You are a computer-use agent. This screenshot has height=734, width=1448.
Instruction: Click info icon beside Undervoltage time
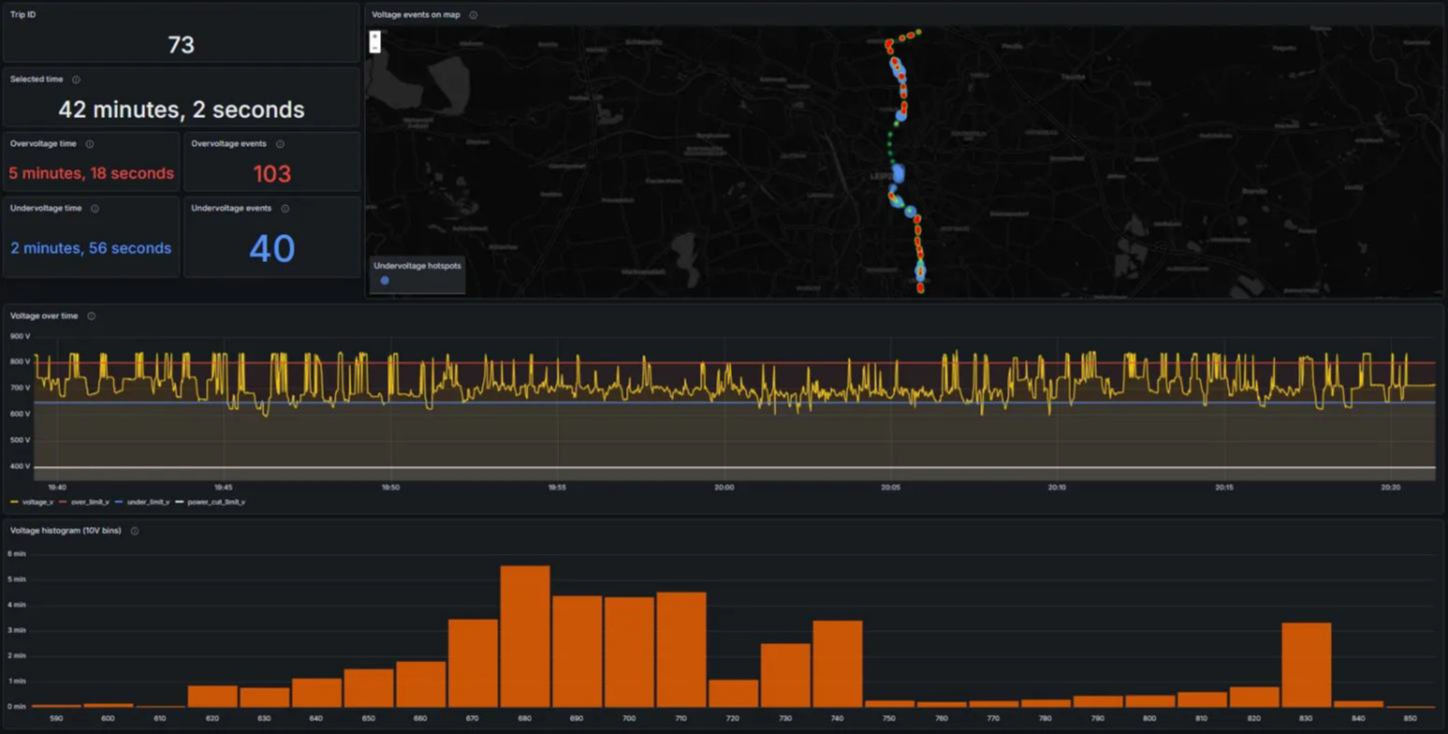[95, 209]
